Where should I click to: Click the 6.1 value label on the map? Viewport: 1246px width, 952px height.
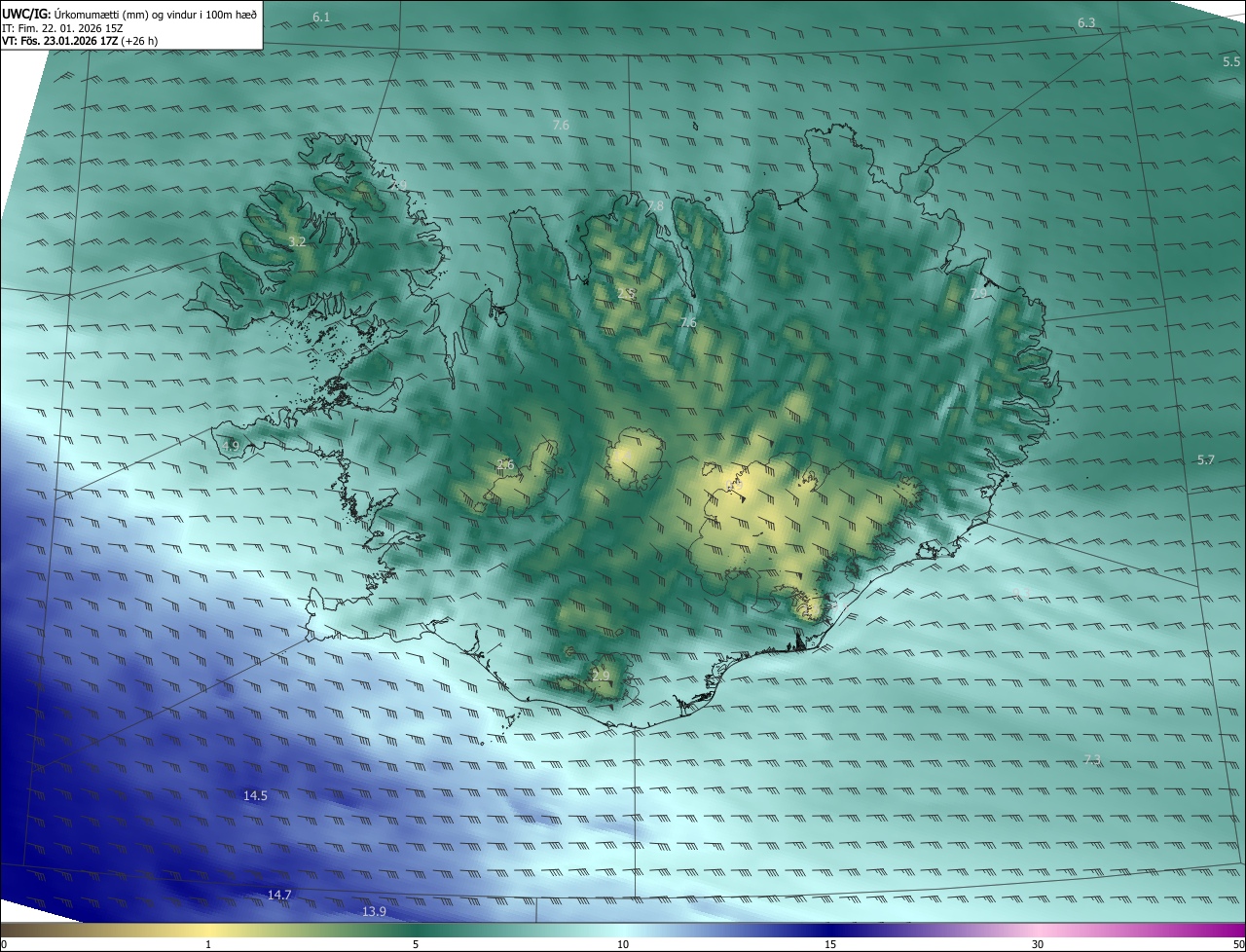tap(321, 18)
